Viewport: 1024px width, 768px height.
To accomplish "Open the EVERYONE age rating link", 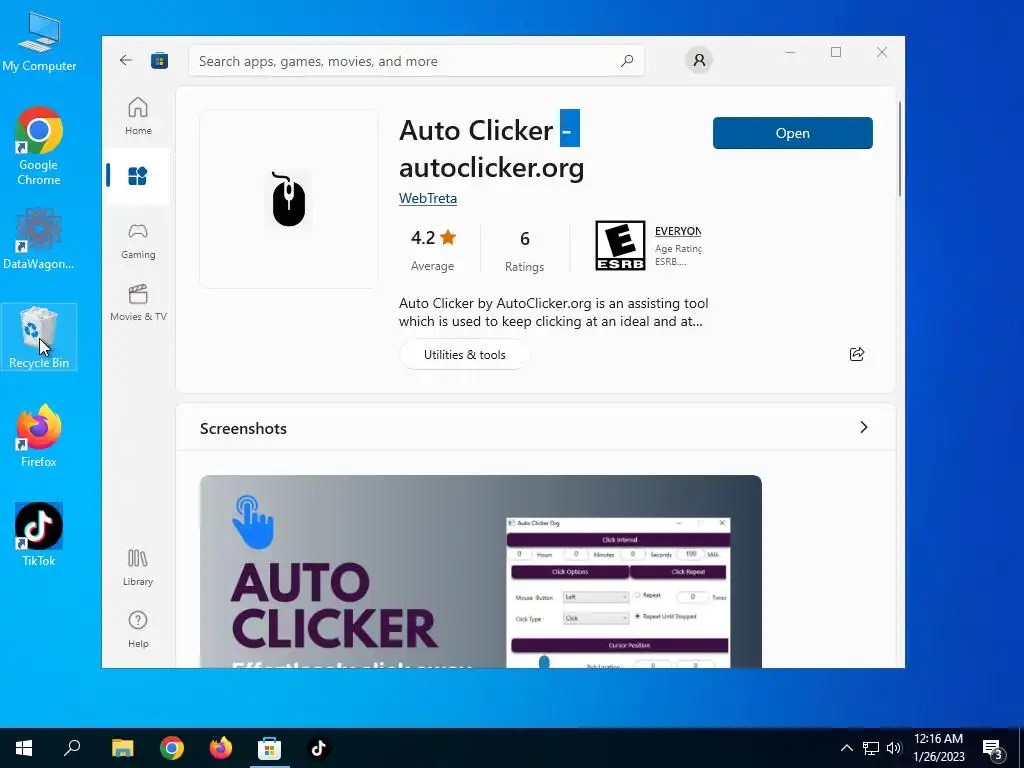I will 678,231.
